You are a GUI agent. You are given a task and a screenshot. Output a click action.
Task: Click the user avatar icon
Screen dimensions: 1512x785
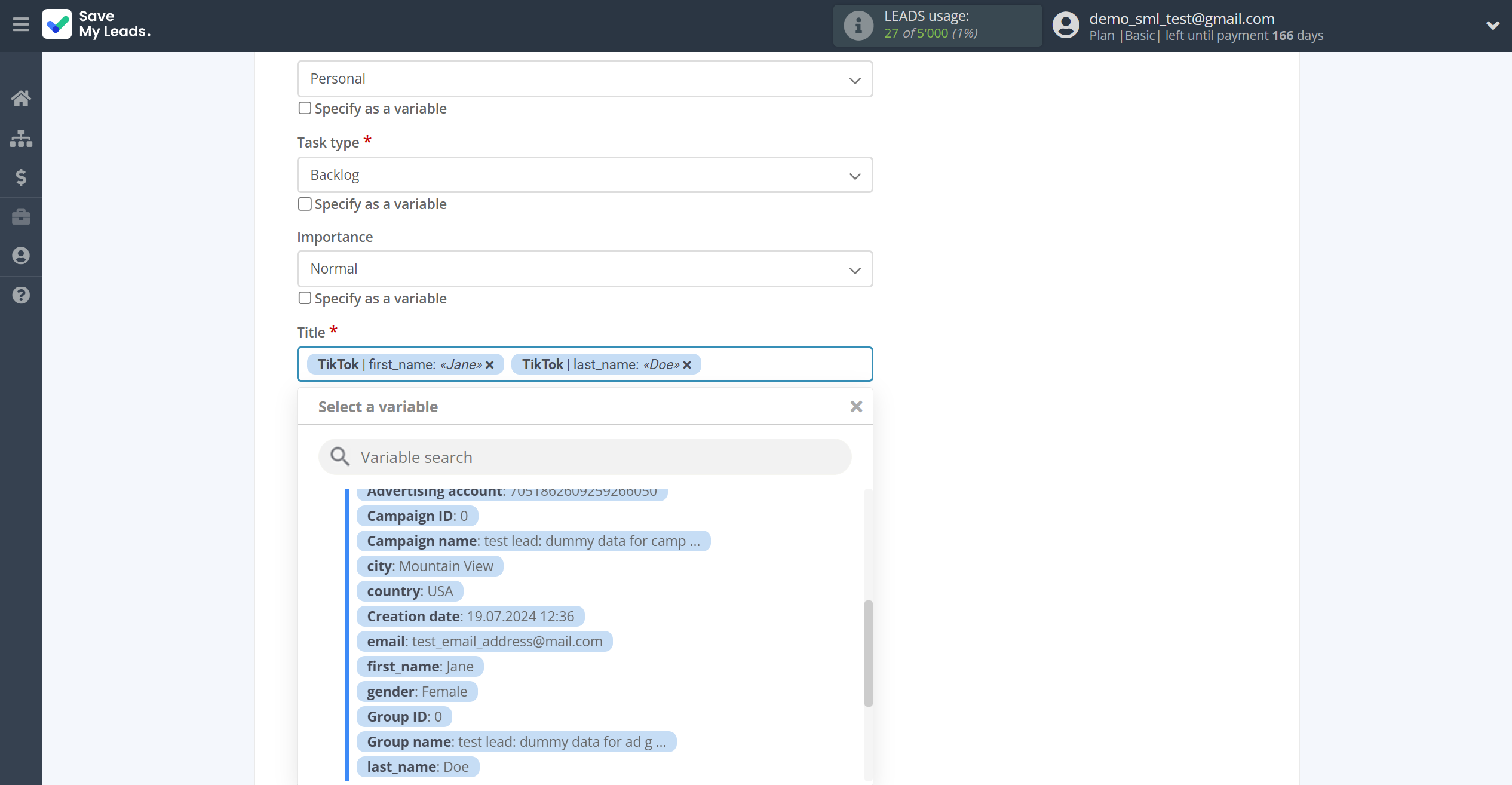point(1066,26)
